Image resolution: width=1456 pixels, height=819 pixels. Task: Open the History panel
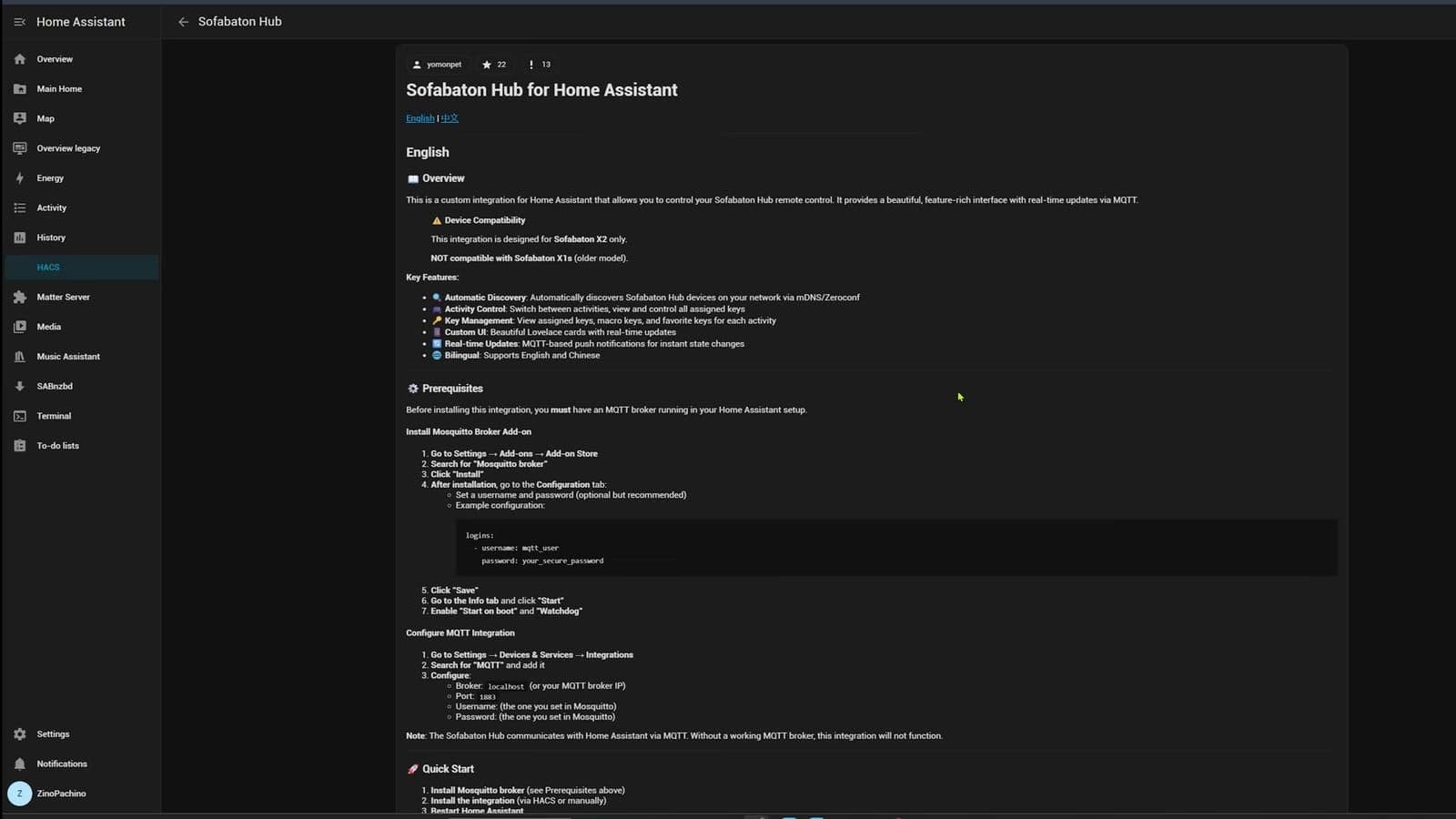[82, 238]
